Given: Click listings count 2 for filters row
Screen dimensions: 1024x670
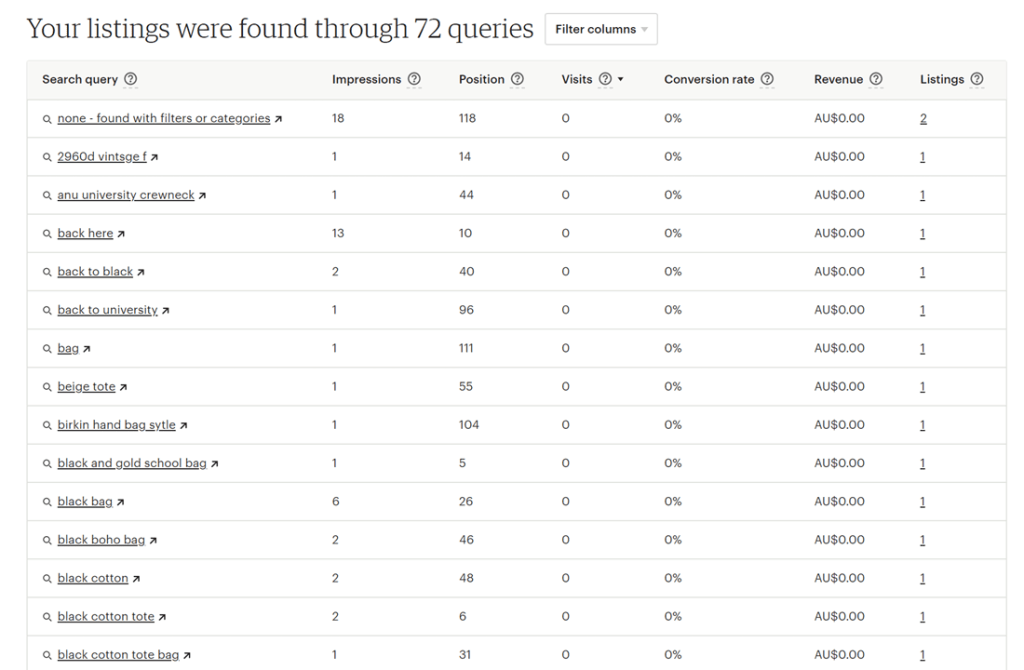Looking at the screenshot, I should coord(923,119).
